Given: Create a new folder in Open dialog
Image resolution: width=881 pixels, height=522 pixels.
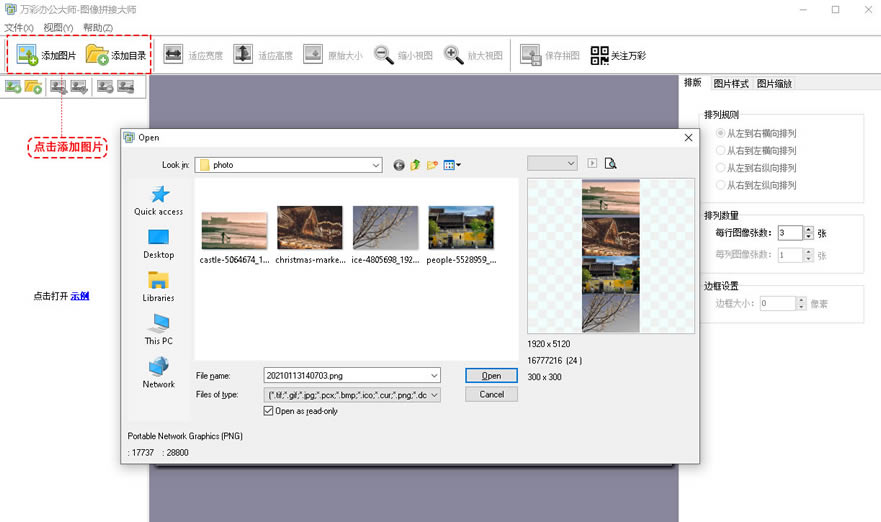Looking at the screenshot, I should (x=432, y=165).
